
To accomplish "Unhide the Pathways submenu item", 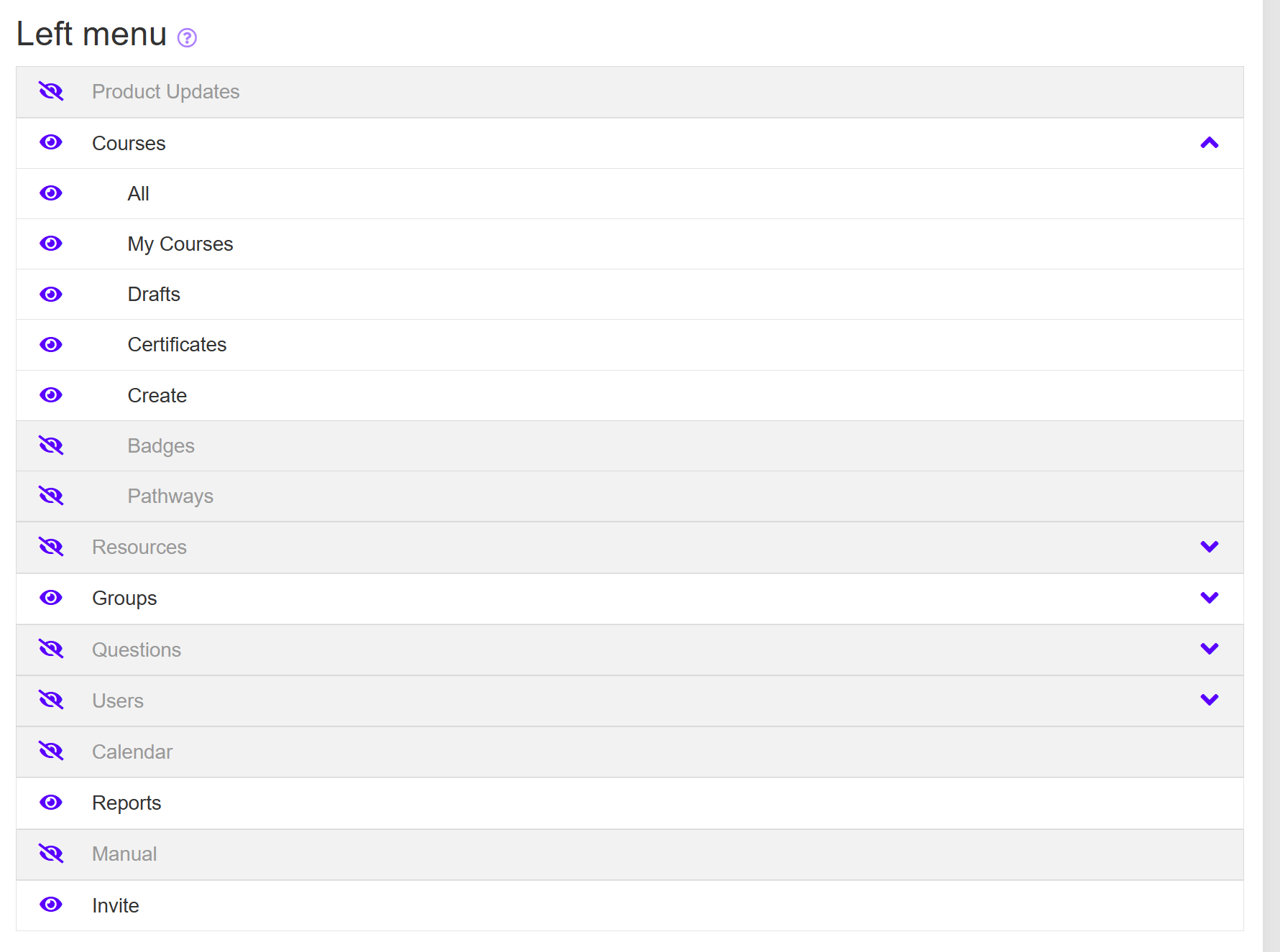I will [51, 496].
